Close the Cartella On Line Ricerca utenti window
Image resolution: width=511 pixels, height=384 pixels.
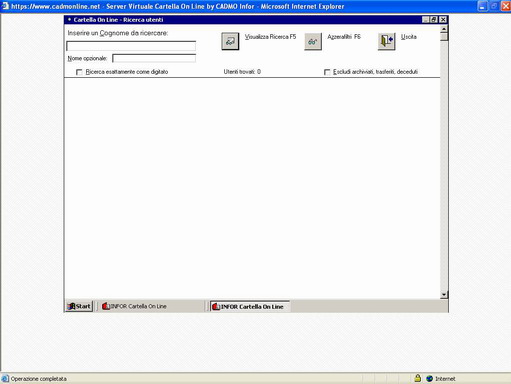pos(443,20)
